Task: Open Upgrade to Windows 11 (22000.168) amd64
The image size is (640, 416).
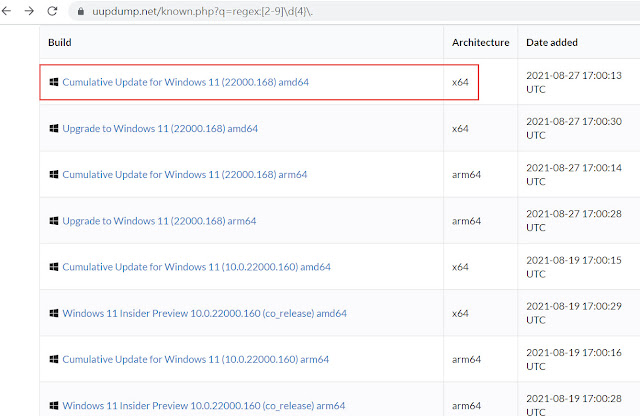Action: click(160, 129)
